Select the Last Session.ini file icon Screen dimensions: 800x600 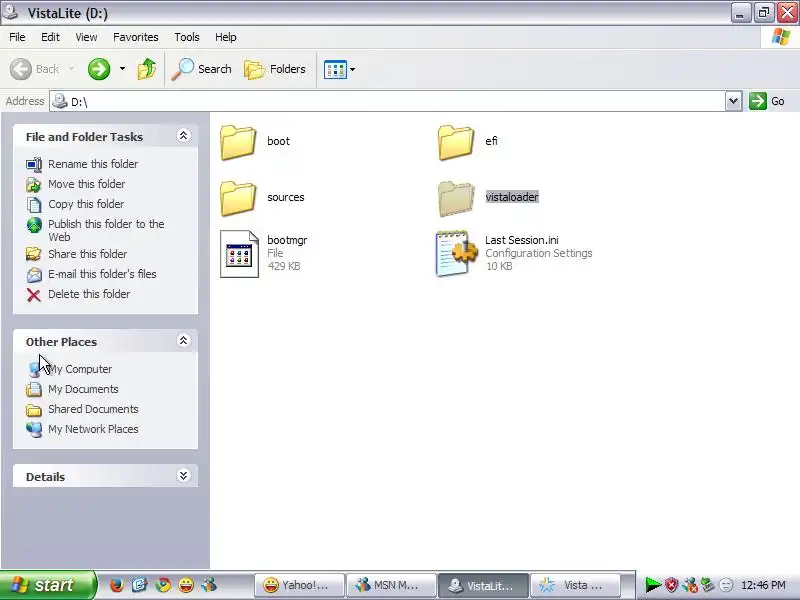(457, 253)
